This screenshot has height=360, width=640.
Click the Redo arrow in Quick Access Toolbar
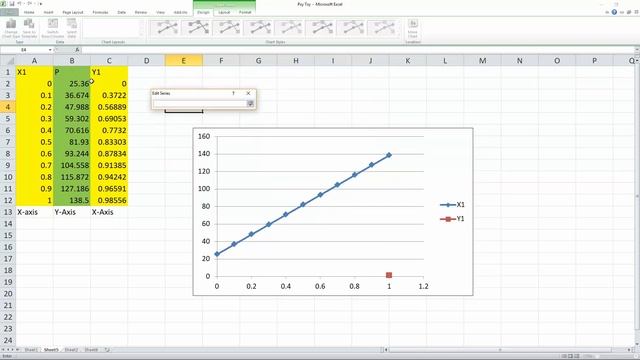pos(29,4)
